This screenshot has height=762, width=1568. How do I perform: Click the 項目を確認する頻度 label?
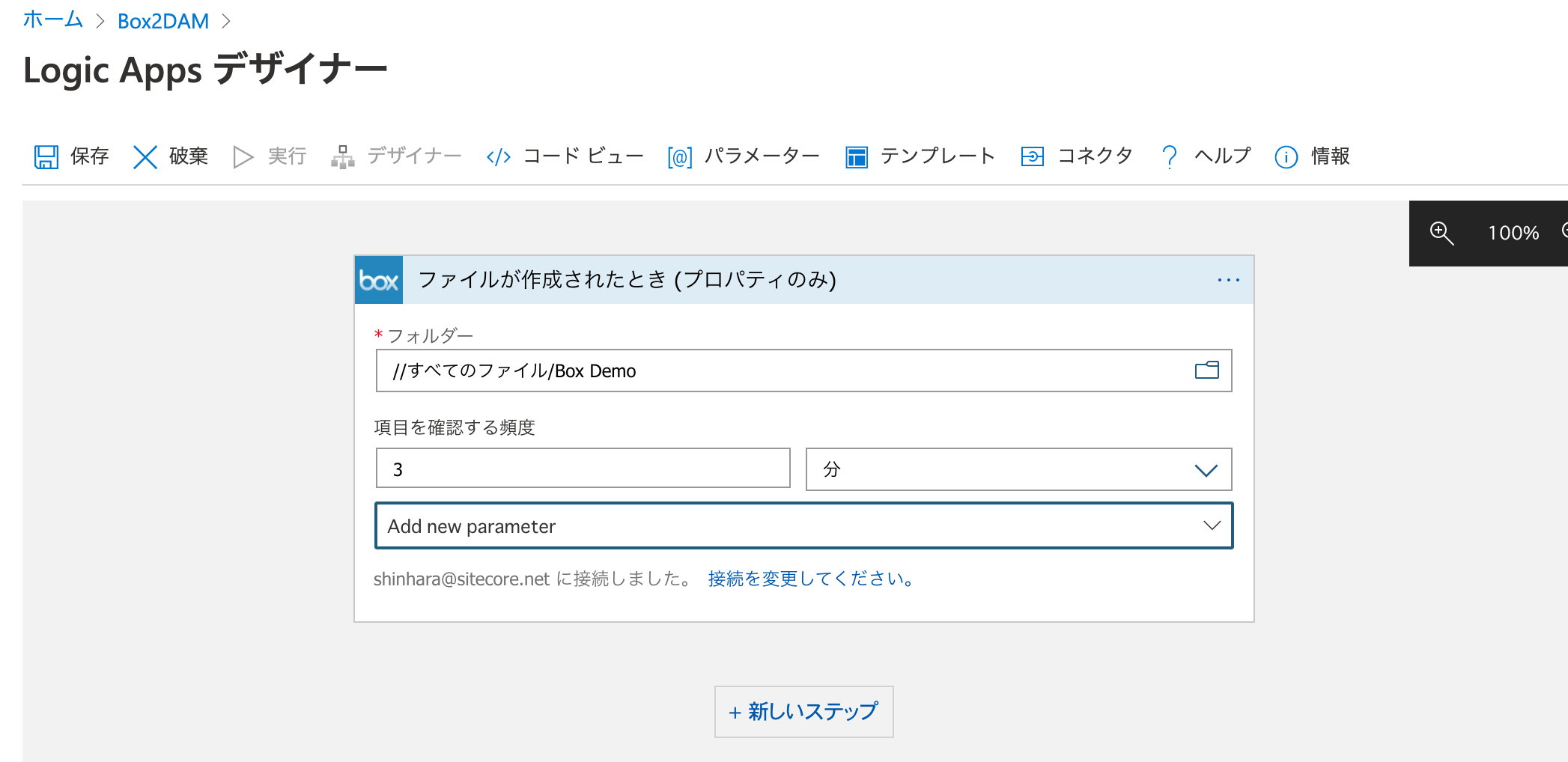(455, 427)
